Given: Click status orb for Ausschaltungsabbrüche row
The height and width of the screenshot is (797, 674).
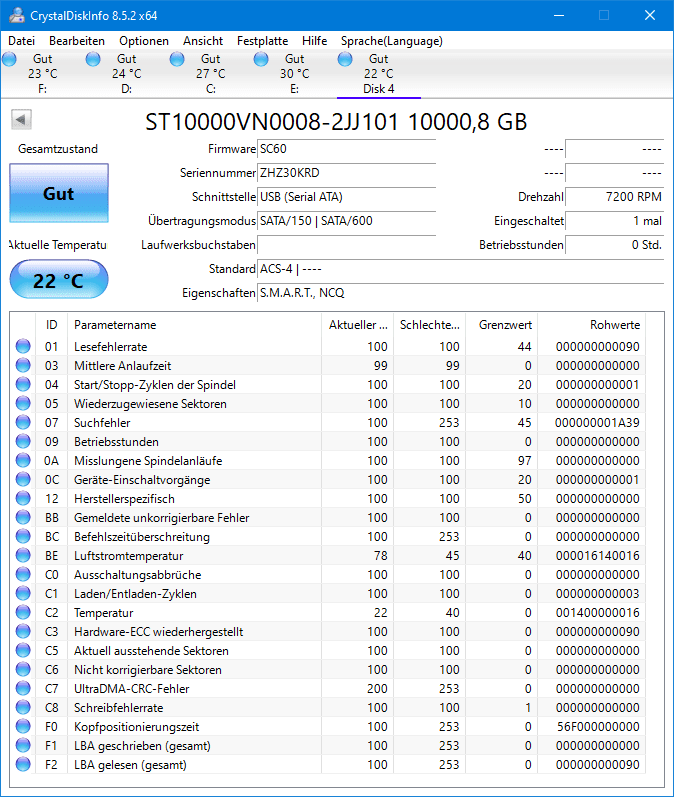Looking at the screenshot, I should coord(23,574).
